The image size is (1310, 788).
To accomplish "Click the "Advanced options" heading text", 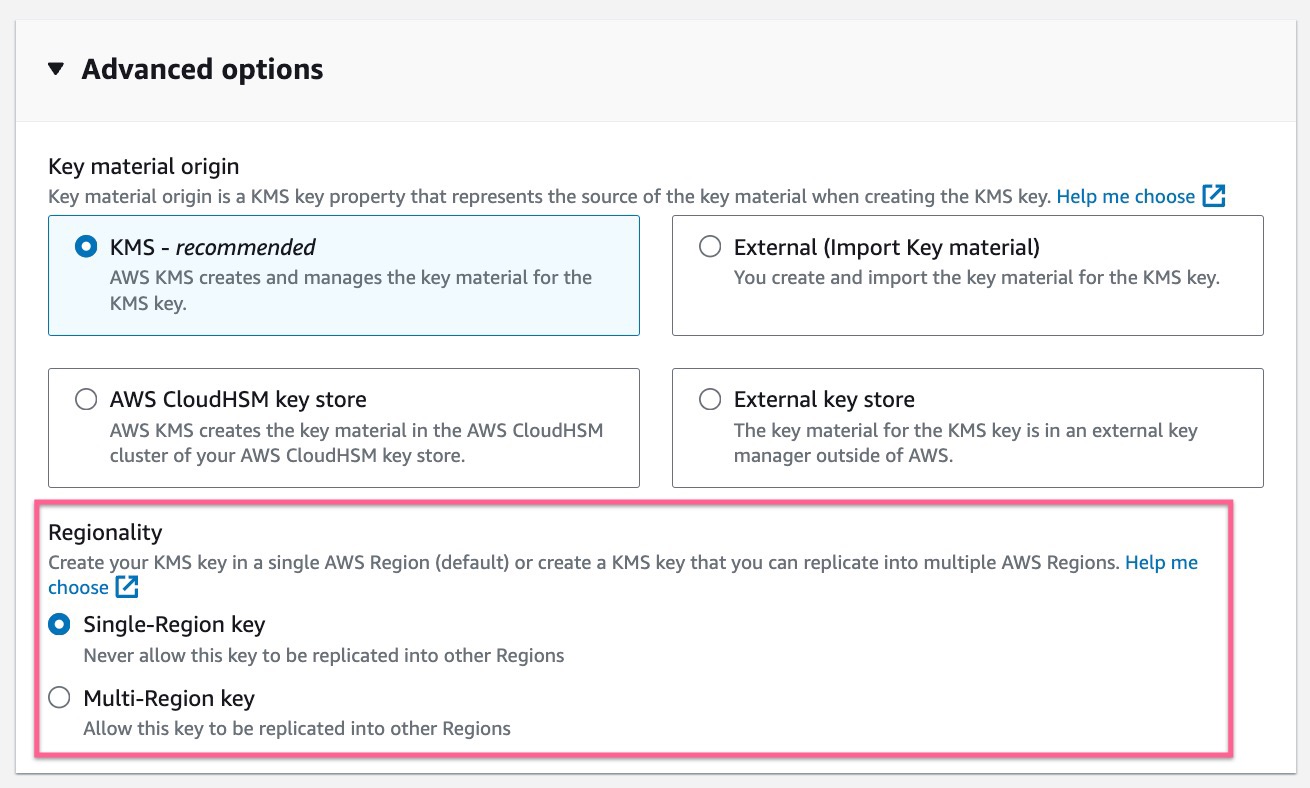I will [203, 70].
